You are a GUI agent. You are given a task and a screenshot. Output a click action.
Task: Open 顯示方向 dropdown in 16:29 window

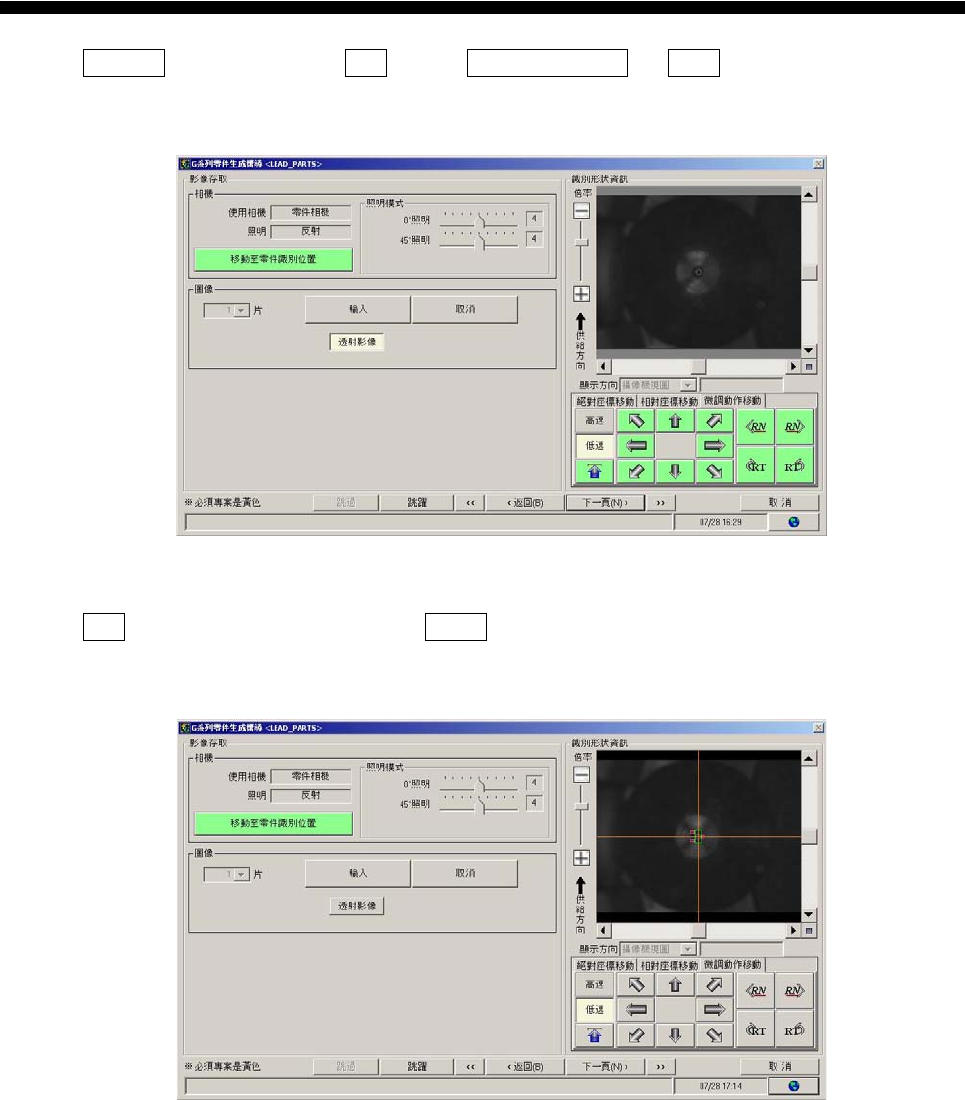coord(688,385)
